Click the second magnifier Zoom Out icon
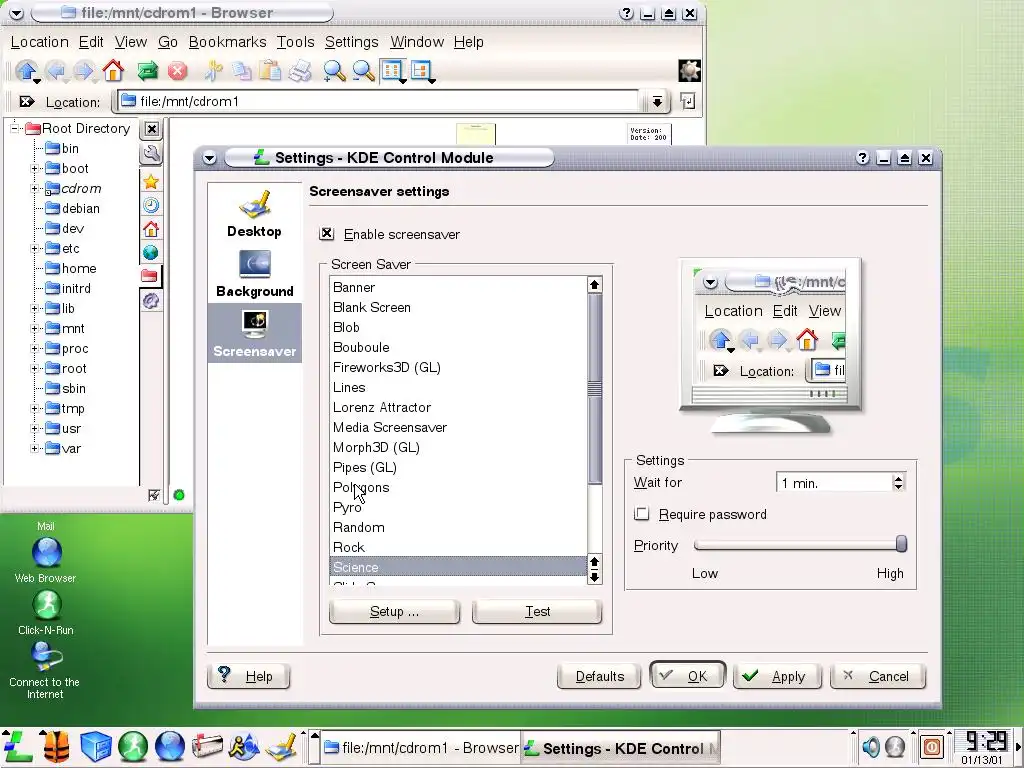The height and width of the screenshot is (768, 1024). [x=363, y=71]
